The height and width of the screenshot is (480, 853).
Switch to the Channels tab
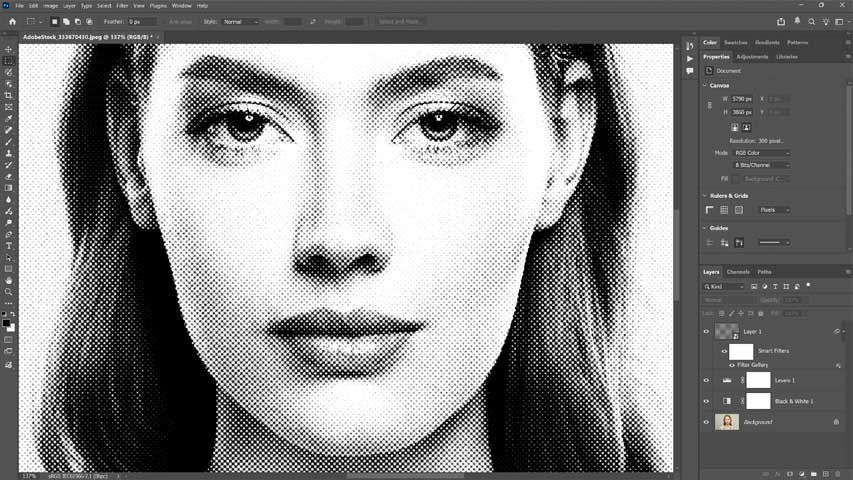[x=738, y=272]
